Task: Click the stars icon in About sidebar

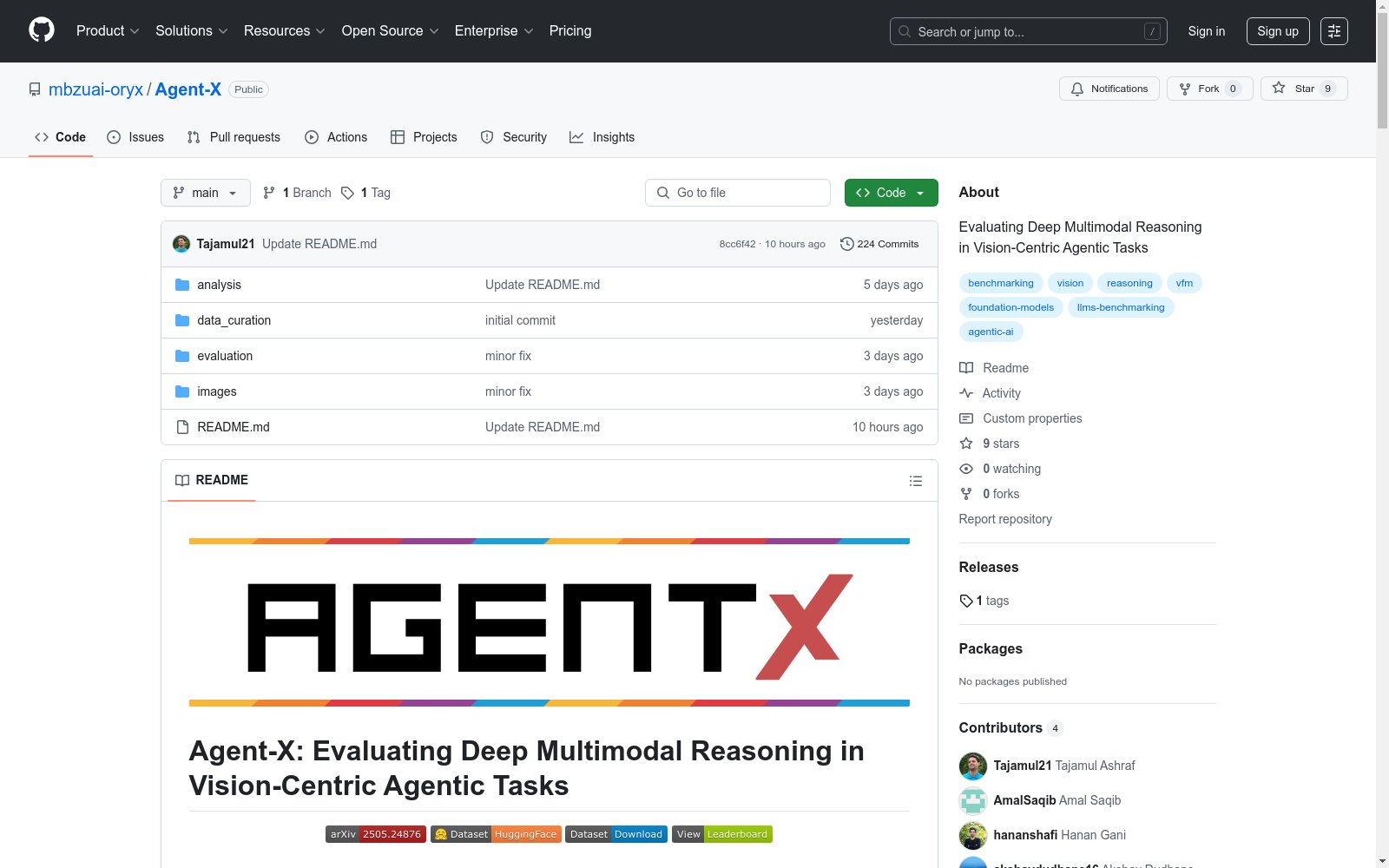Action: point(966,444)
